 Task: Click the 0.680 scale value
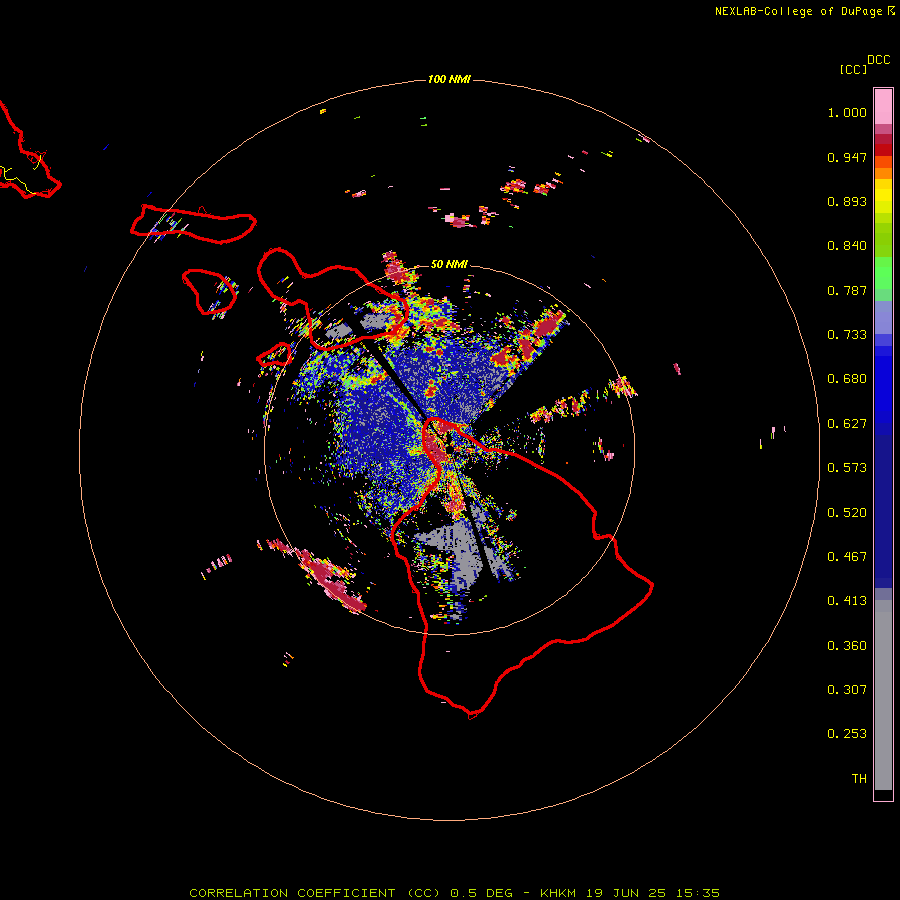[847, 379]
